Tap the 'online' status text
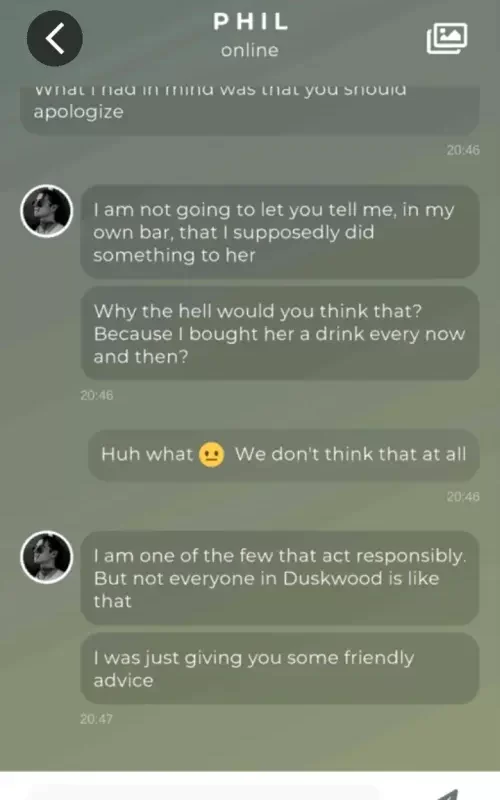 coord(250,50)
